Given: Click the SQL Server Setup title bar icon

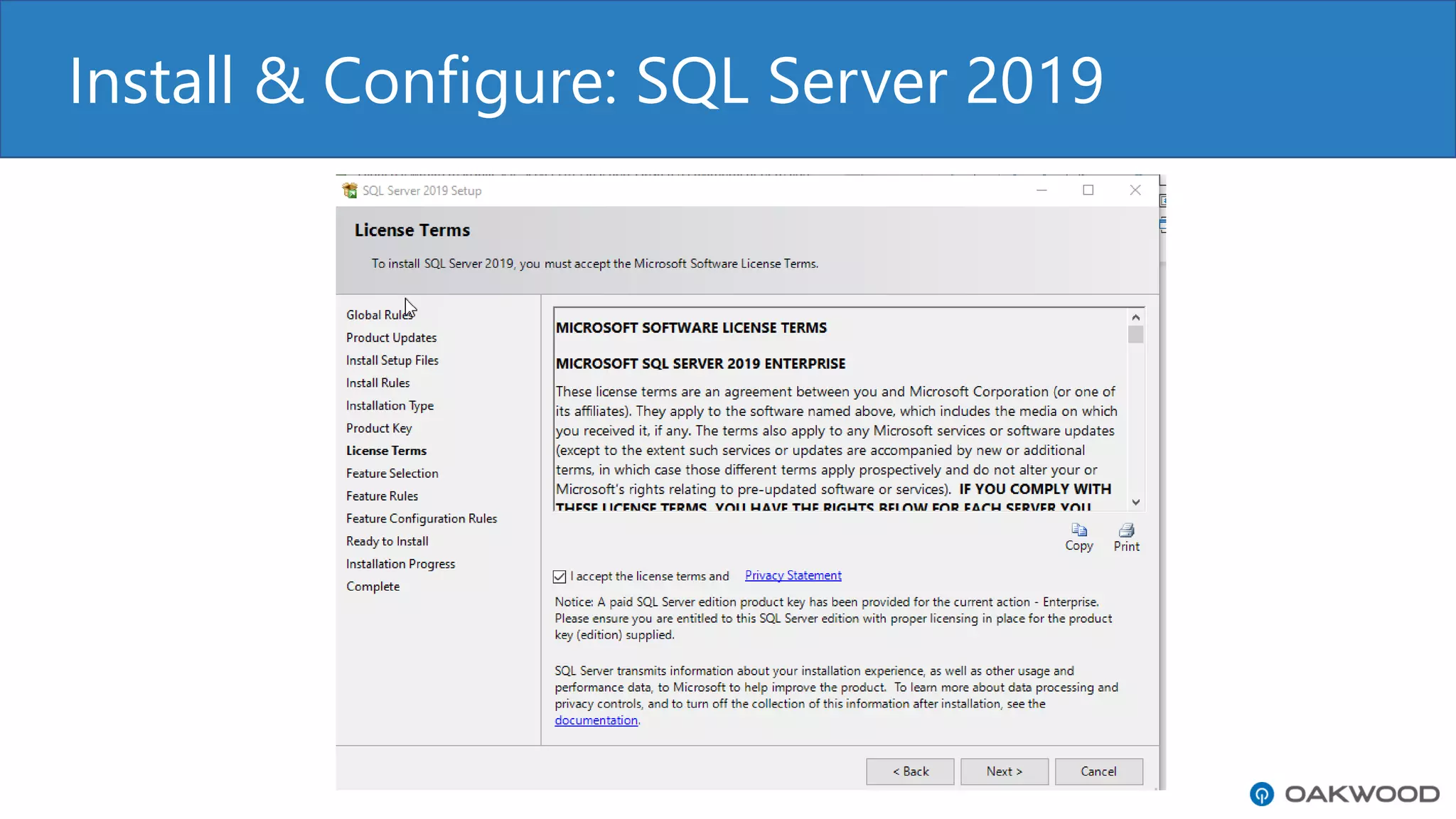Looking at the screenshot, I should (x=350, y=191).
